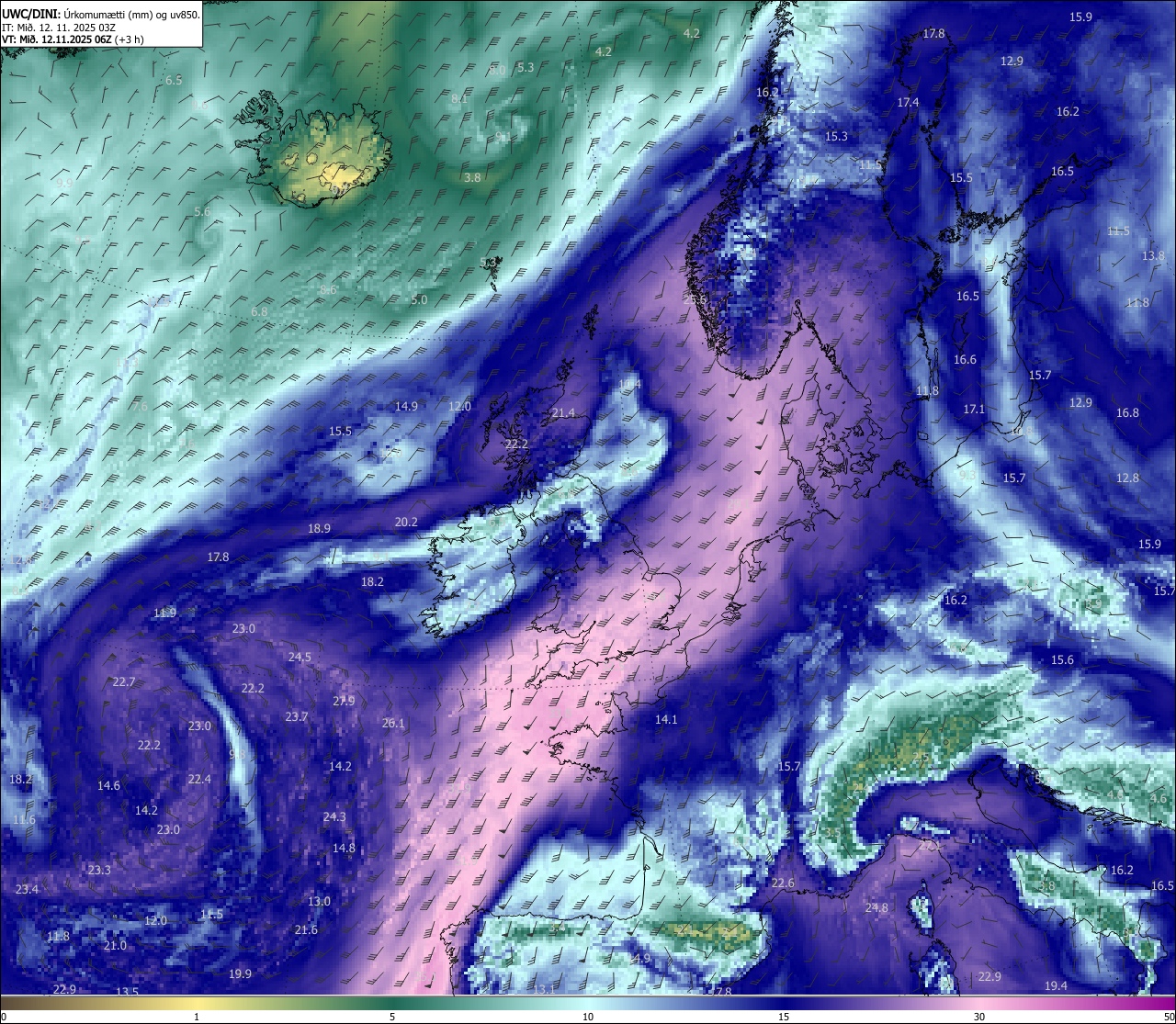This screenshot has height=1024, width=1176.
Task: Select the 20.2 value north of Ireland
Action: 406,522
